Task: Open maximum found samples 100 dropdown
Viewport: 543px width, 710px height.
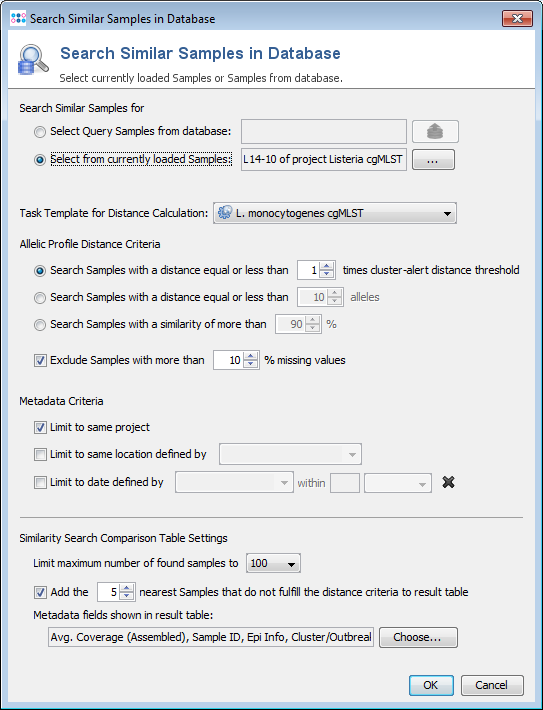Action: (x=273, y=563)
